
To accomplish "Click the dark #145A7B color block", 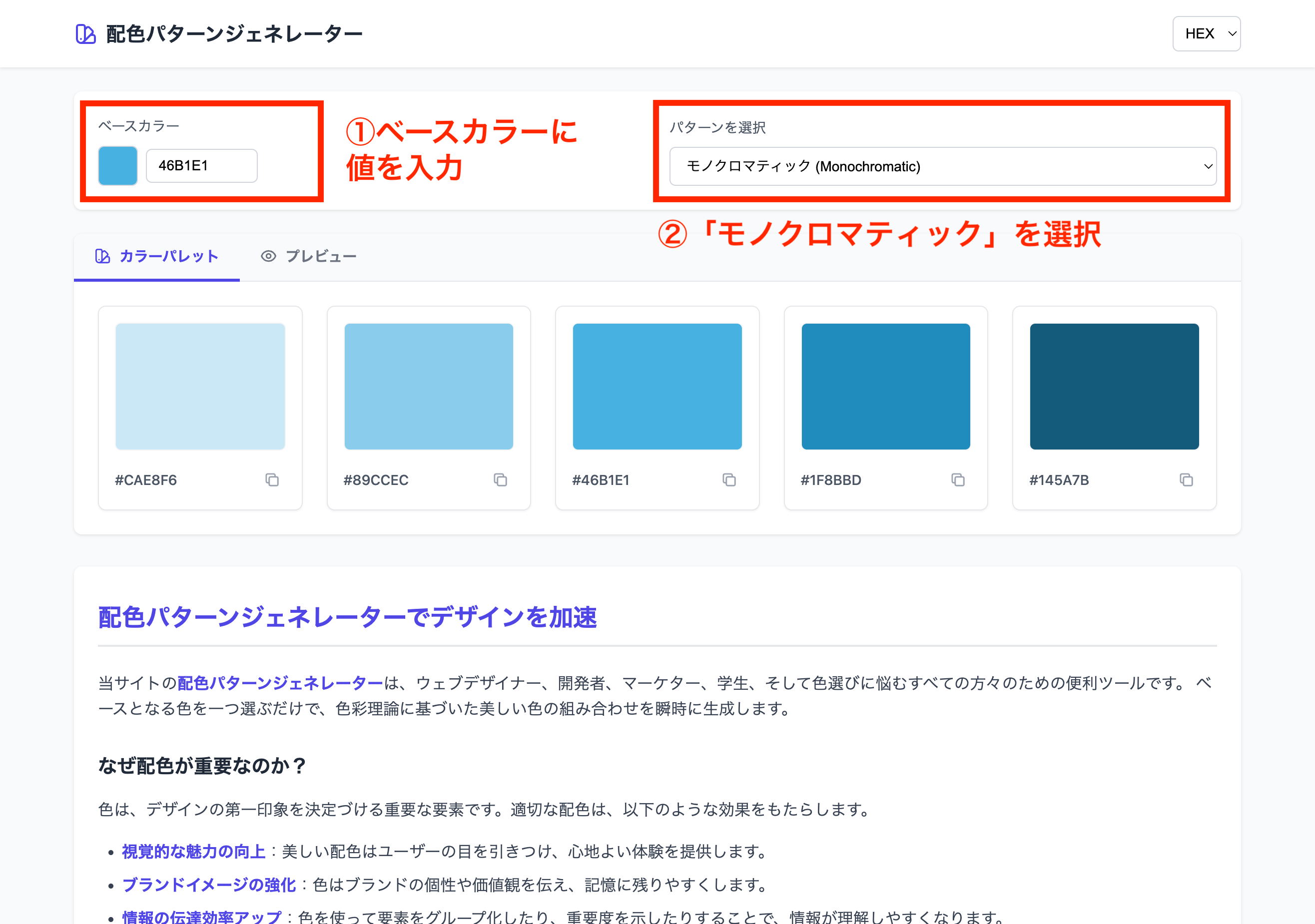I will pyautogui.click(x=1114, y=387).
